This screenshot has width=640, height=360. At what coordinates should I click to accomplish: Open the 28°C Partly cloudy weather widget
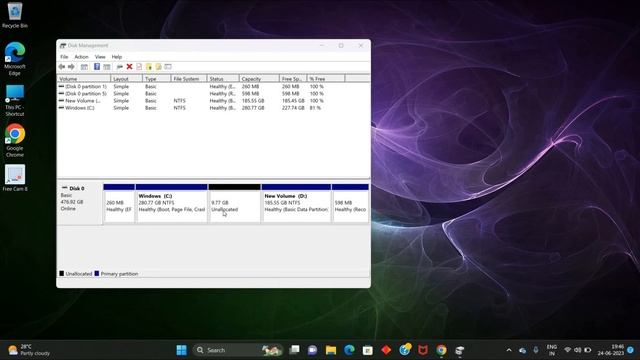point(29,350)
